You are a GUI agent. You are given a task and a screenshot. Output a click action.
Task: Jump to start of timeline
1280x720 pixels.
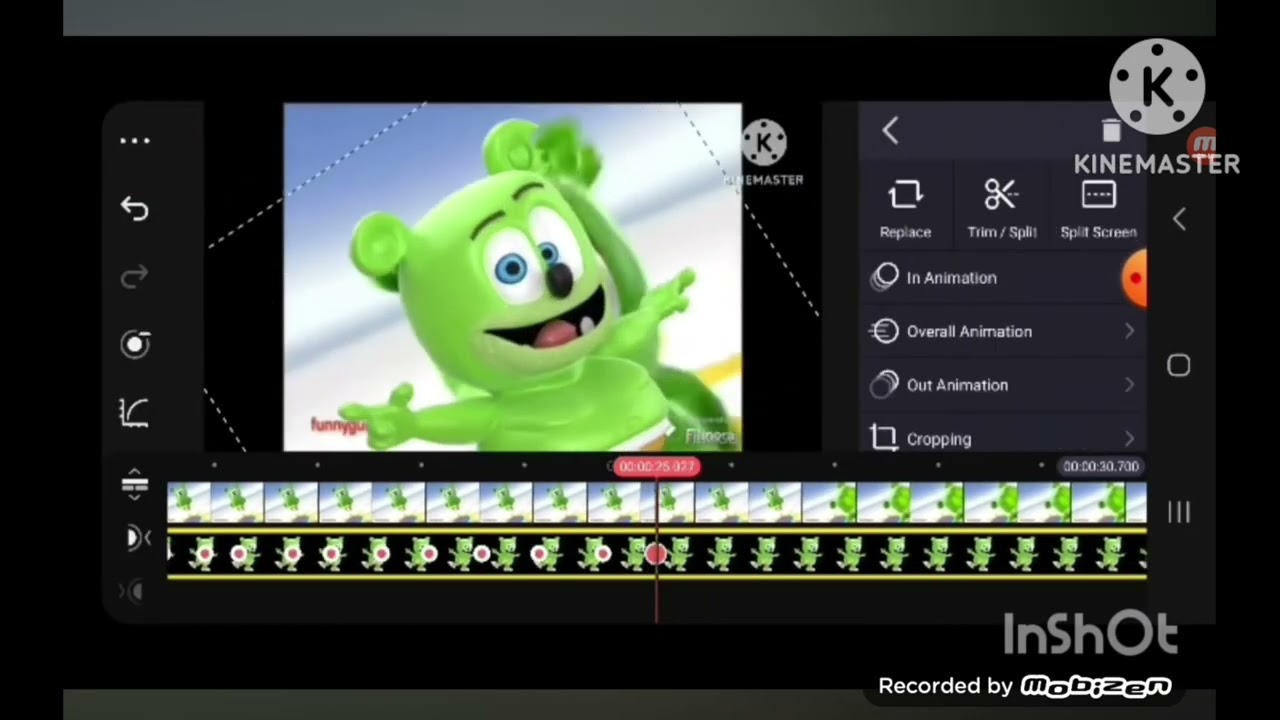[138, 539]
